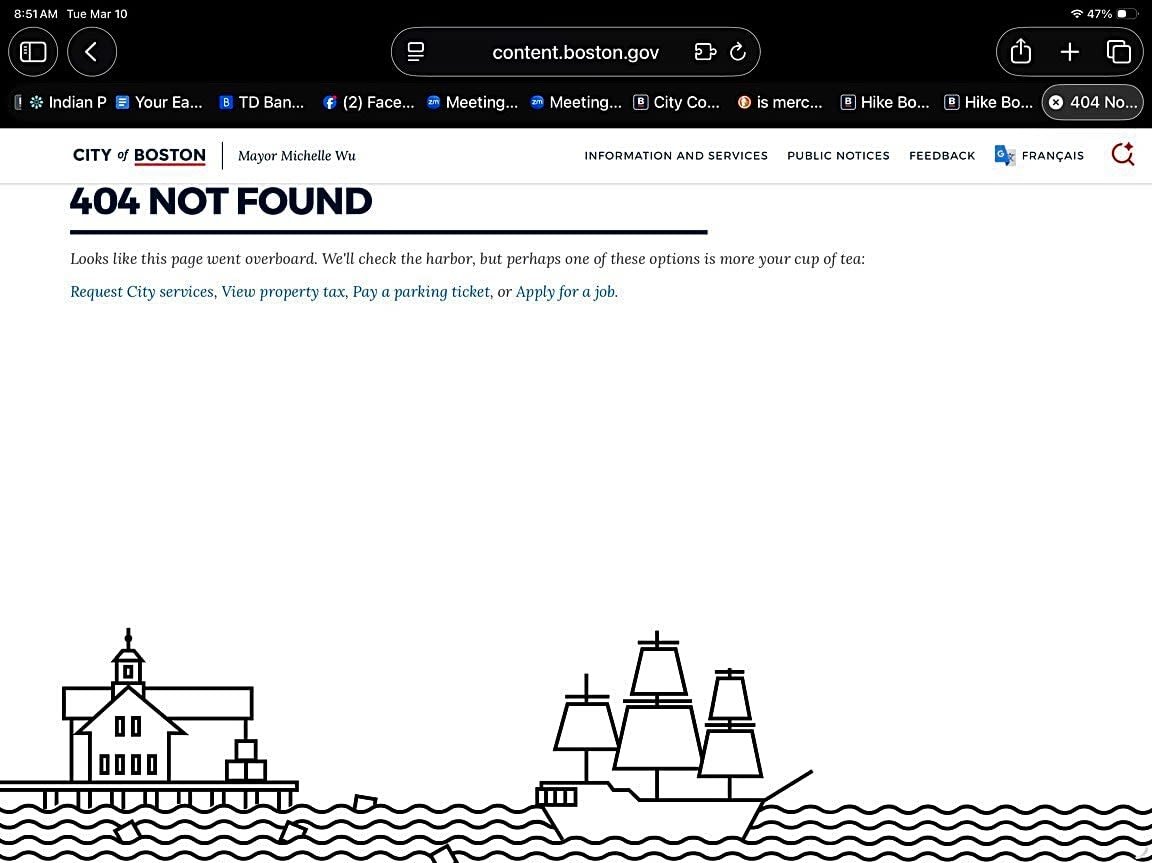Switch to the Facebook tab

click(368, 102)
